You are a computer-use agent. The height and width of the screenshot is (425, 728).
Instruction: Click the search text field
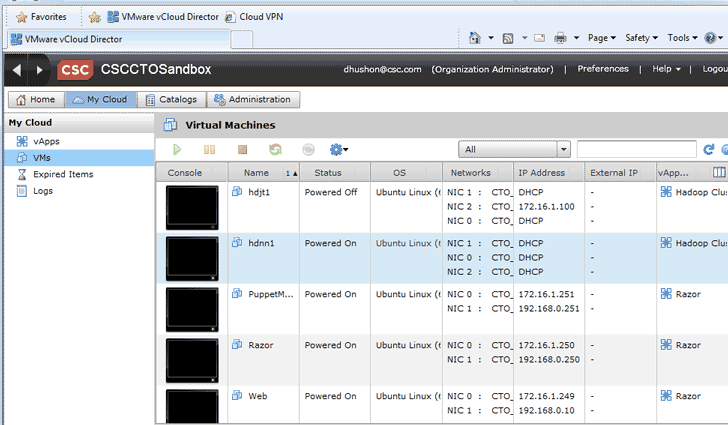click(637, 150)
